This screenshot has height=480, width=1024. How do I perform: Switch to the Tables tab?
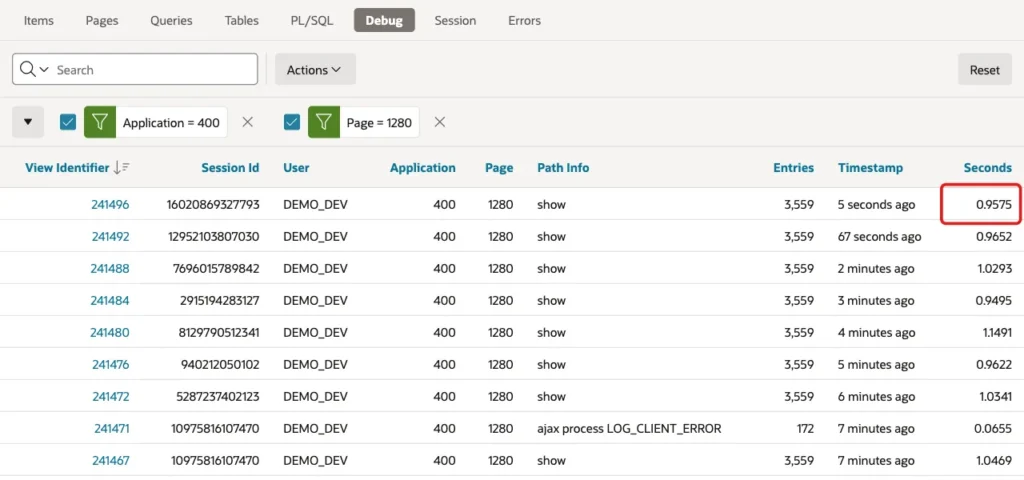[242, 20]
